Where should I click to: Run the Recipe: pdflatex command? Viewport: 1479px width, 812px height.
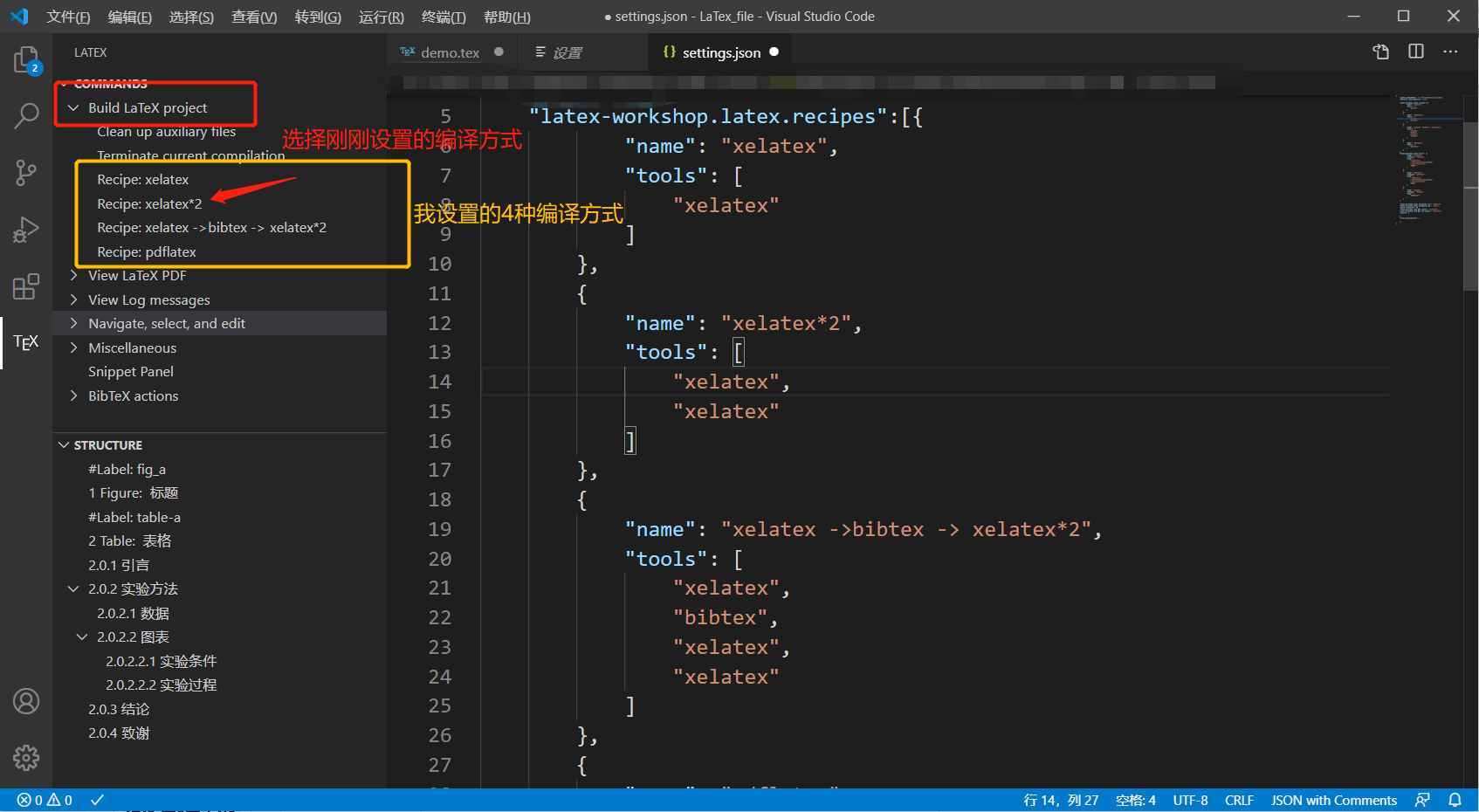[x=146, y=251]
